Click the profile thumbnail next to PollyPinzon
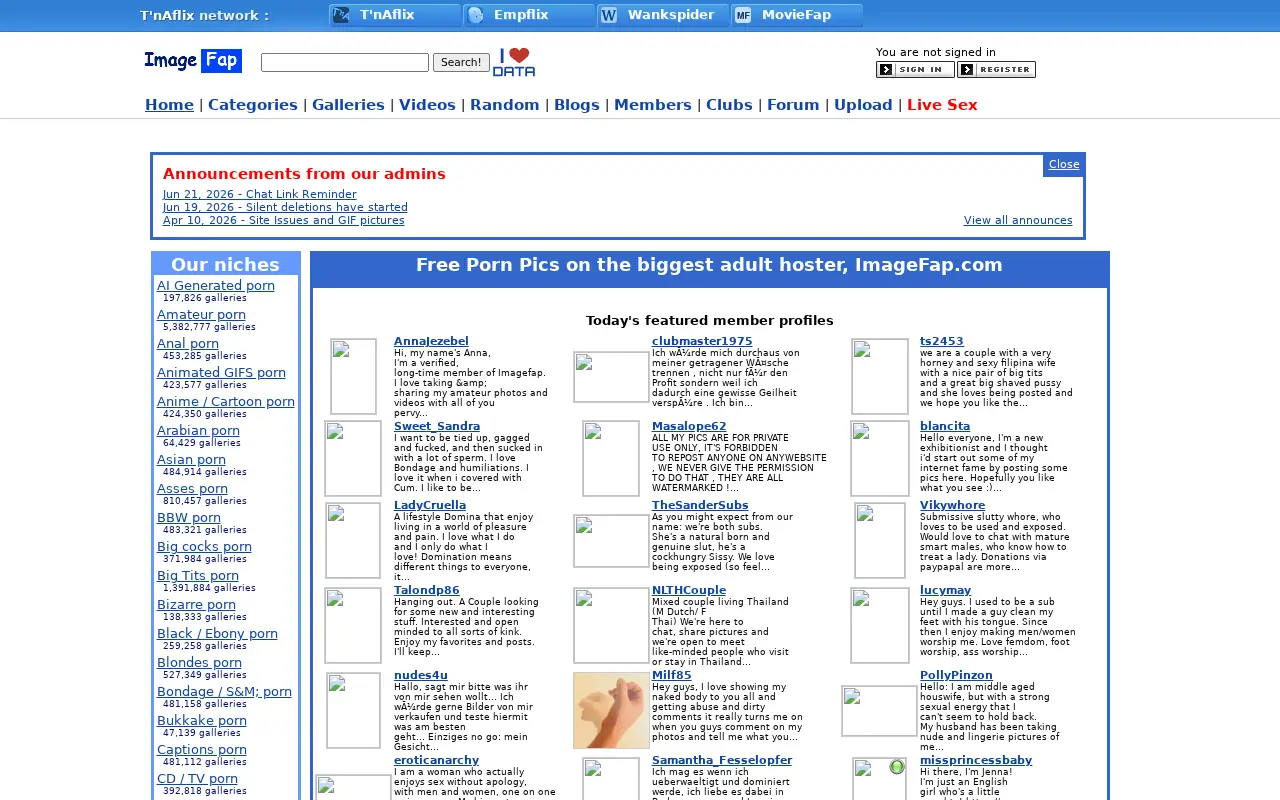 (880, 710)
